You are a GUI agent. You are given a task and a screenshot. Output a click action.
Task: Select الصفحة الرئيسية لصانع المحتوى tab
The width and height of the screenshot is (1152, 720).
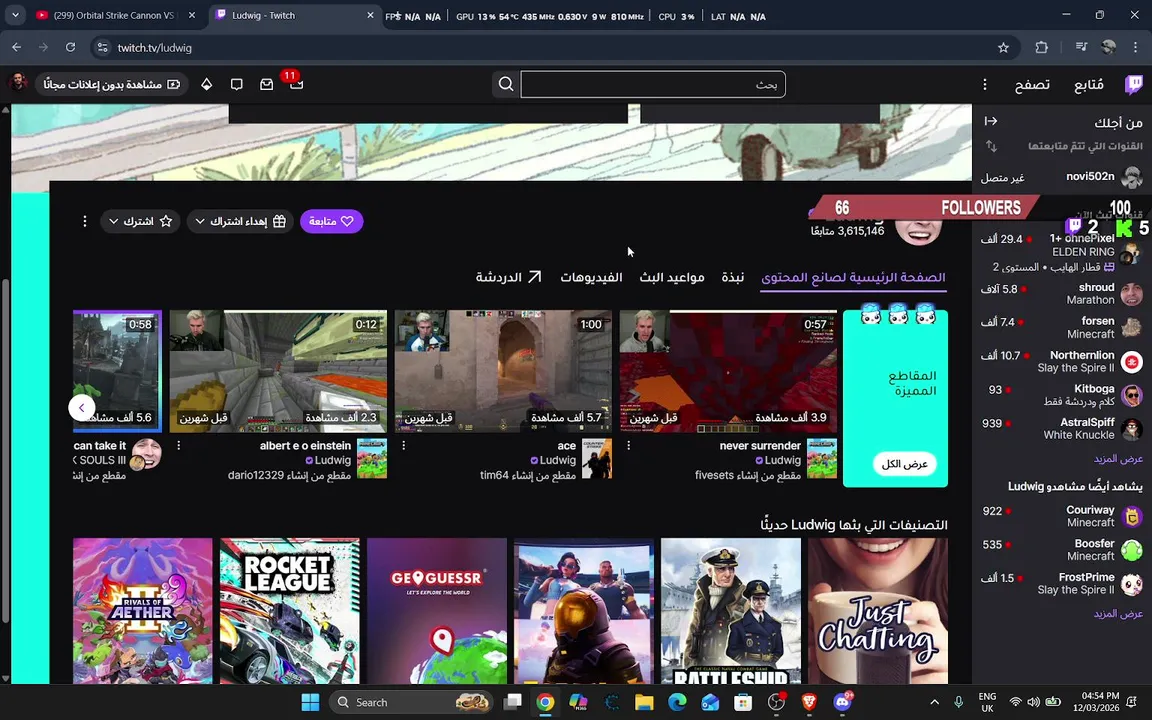853,278
